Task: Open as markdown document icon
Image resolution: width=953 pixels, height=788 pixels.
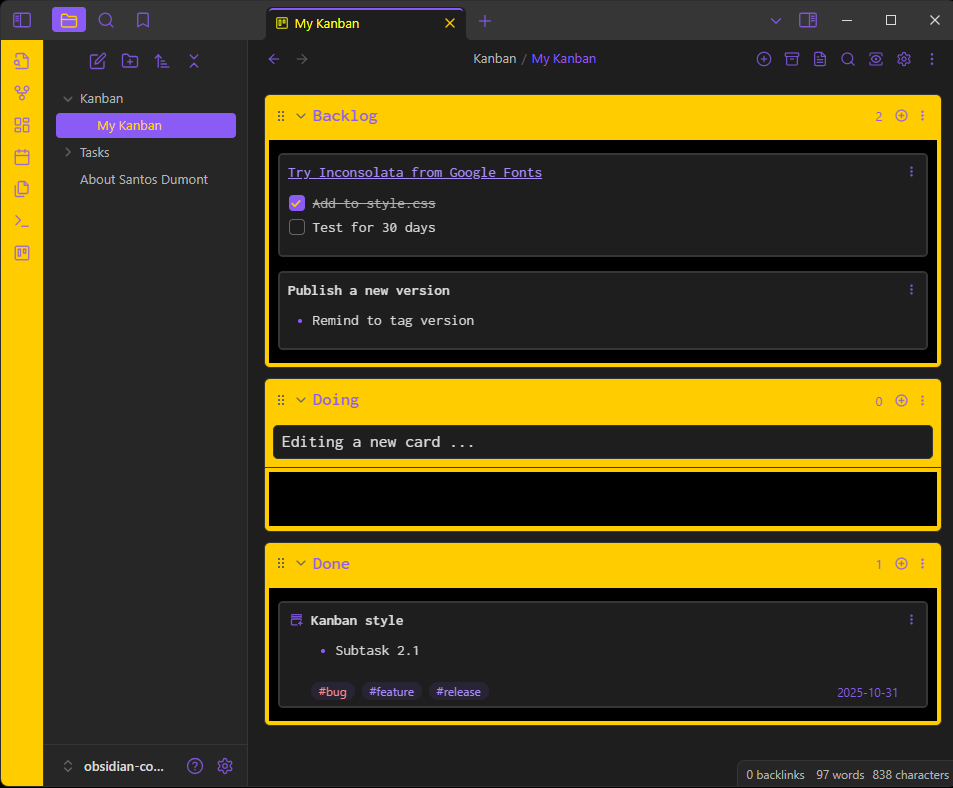Action: [x=820, y=59]
